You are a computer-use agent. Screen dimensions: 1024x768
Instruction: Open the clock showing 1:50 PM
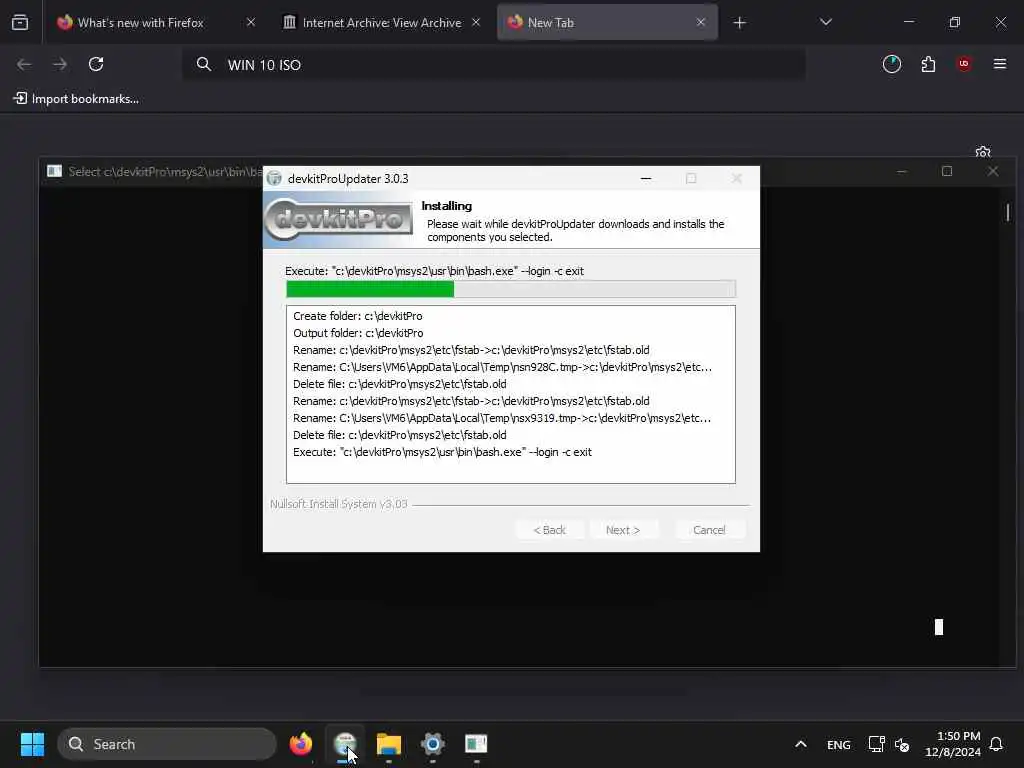[x=953, y=744]
